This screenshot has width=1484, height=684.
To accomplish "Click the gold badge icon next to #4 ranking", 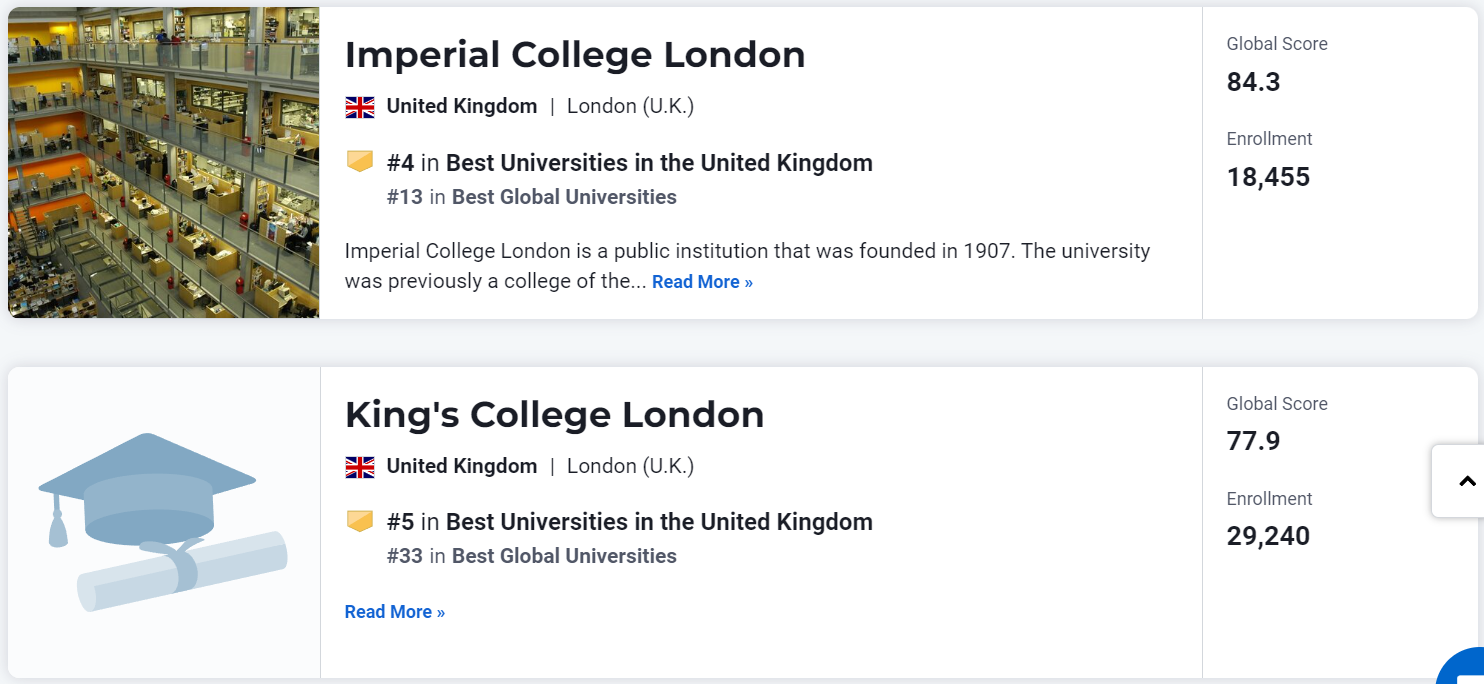I will click(360, 161).
